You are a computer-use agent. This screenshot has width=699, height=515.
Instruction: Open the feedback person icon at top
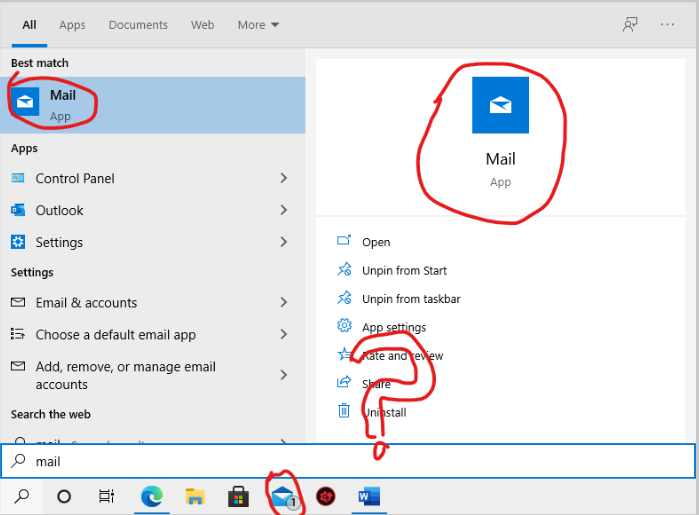pos(630,25)
